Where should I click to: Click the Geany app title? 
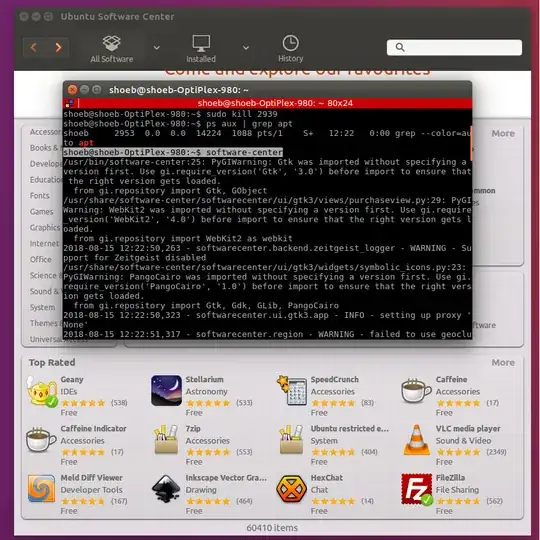[x=72, y=379]
